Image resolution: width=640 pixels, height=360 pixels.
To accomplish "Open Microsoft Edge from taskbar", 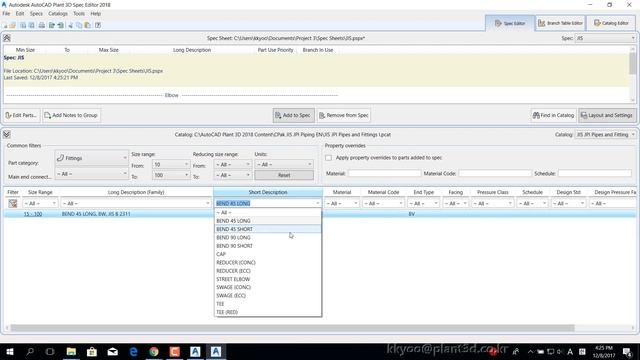I will click(x=133, y=351).
